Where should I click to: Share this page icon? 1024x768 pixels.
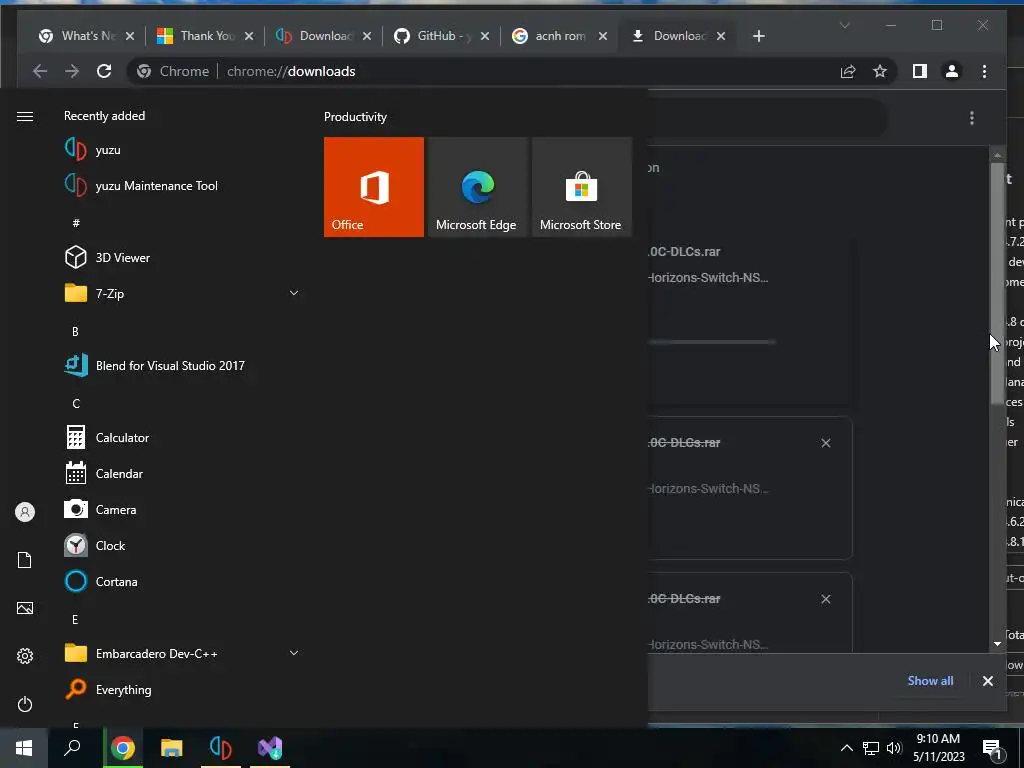[848, 71]
